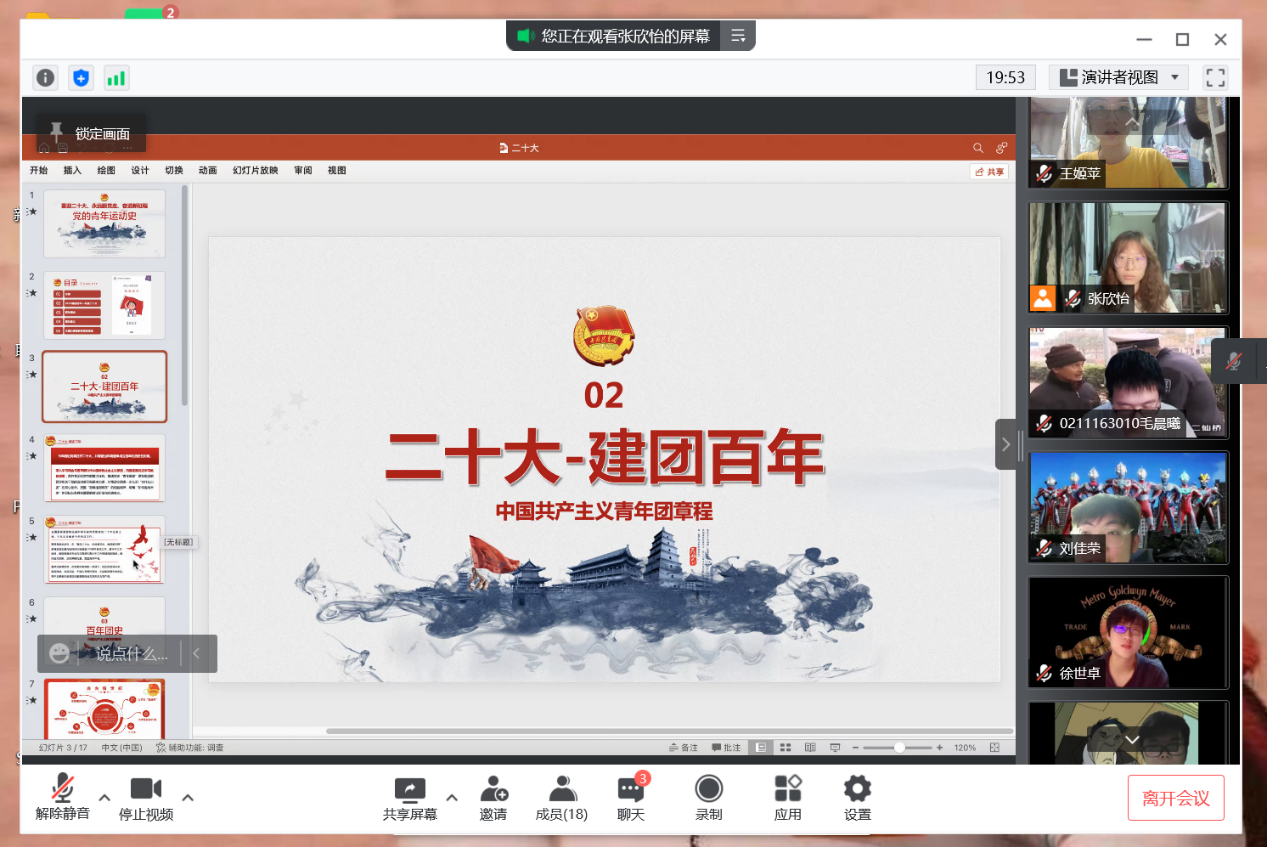Stop the video with 停止视频
This screenshot has width=1267, height=847.
146,798
